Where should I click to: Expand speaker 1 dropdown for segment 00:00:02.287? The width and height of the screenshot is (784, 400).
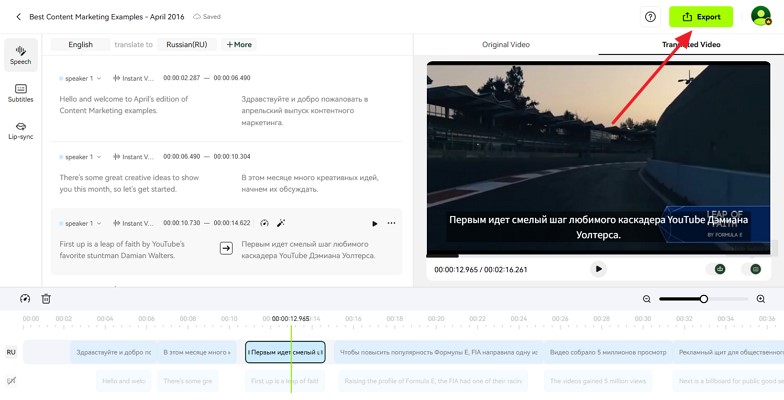click(x=80, y=78)
